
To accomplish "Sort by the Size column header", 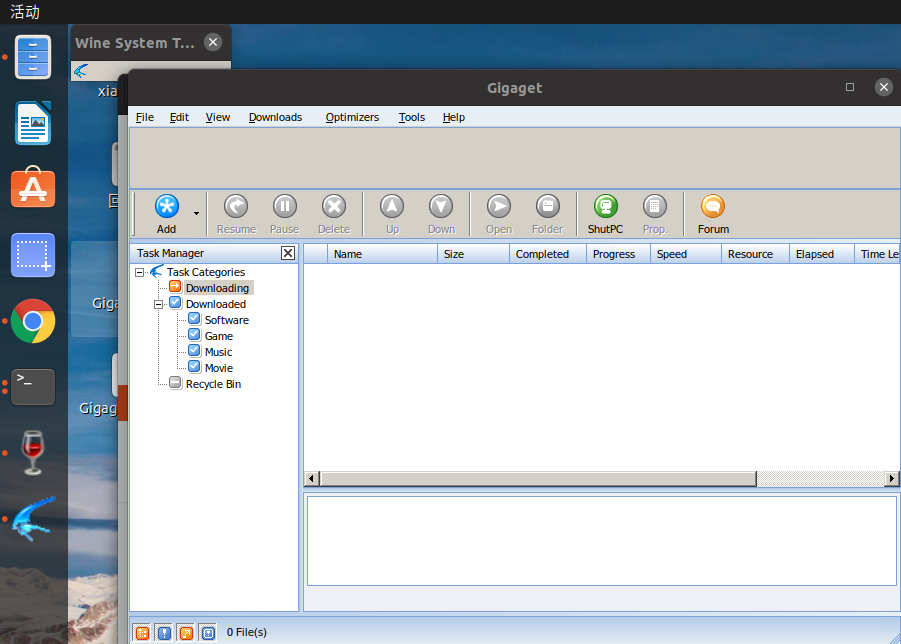I will pyautogui.click(x=473, y=254).
